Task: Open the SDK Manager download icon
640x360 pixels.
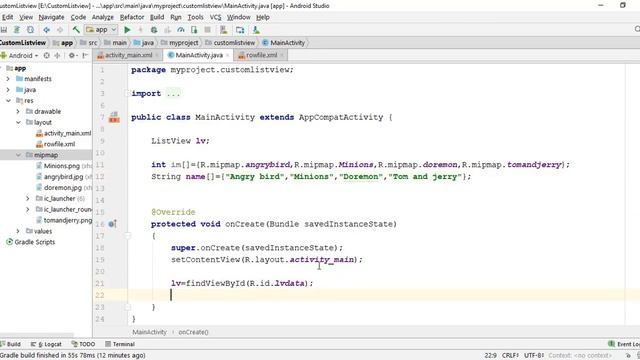Action: point(256,30)
